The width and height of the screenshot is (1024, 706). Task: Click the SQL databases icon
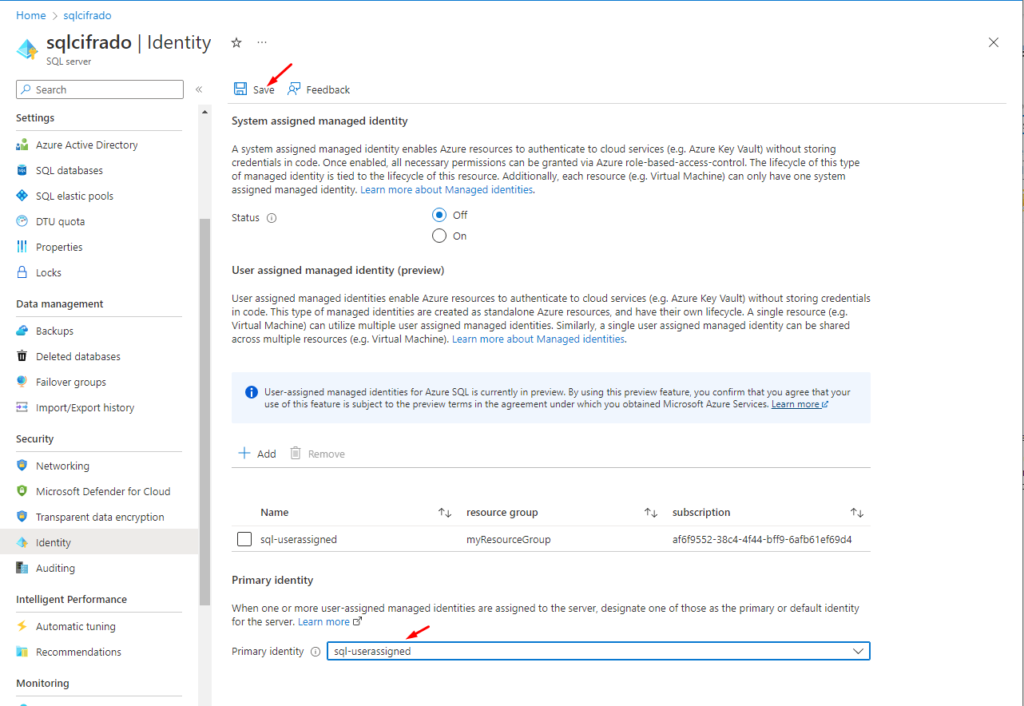tap(22, 170)
